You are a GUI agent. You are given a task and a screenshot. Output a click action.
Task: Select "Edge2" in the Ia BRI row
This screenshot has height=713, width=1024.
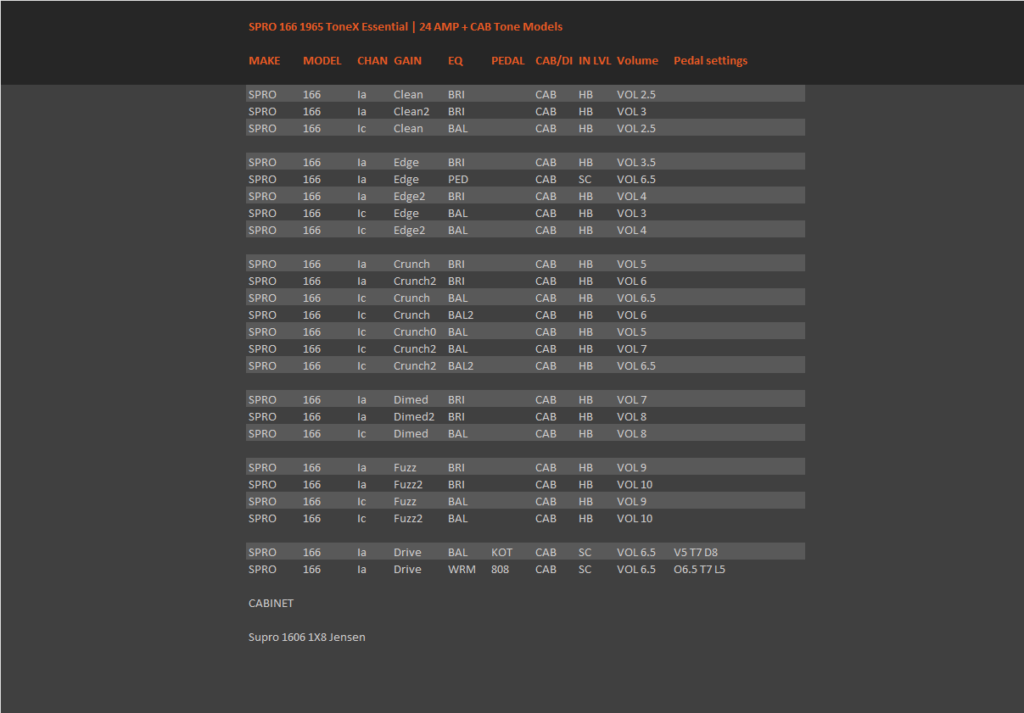[x=409, y=197]
